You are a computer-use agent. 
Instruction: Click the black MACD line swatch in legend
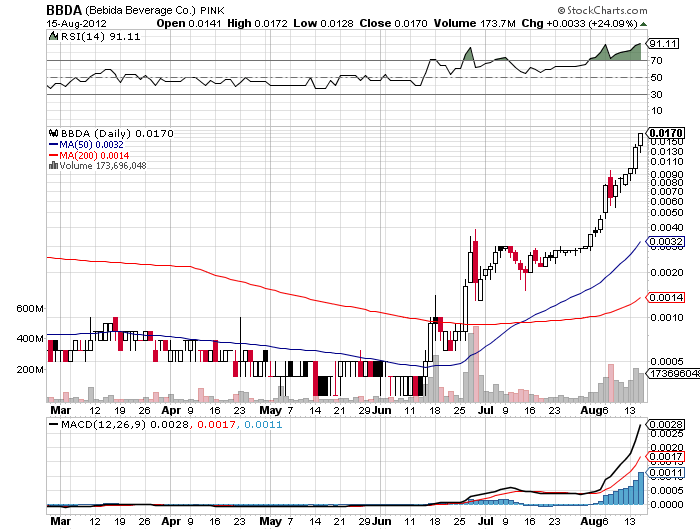click(53, 424)
